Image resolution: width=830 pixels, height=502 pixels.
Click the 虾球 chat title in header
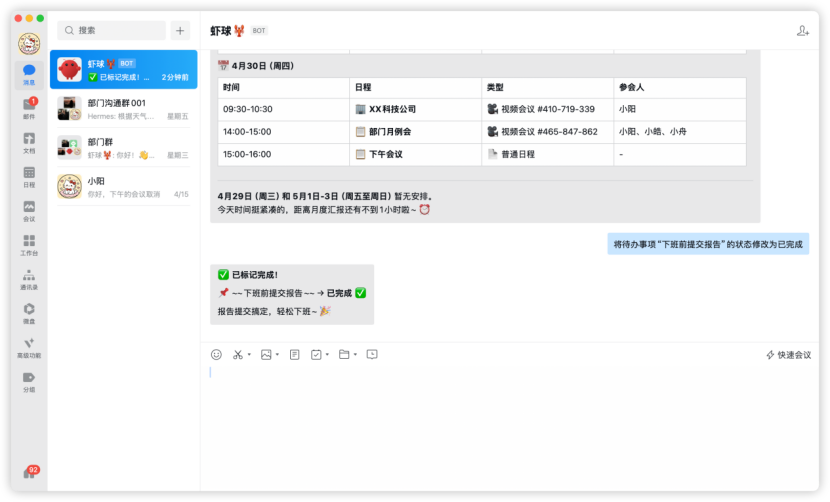pos(227,31)
